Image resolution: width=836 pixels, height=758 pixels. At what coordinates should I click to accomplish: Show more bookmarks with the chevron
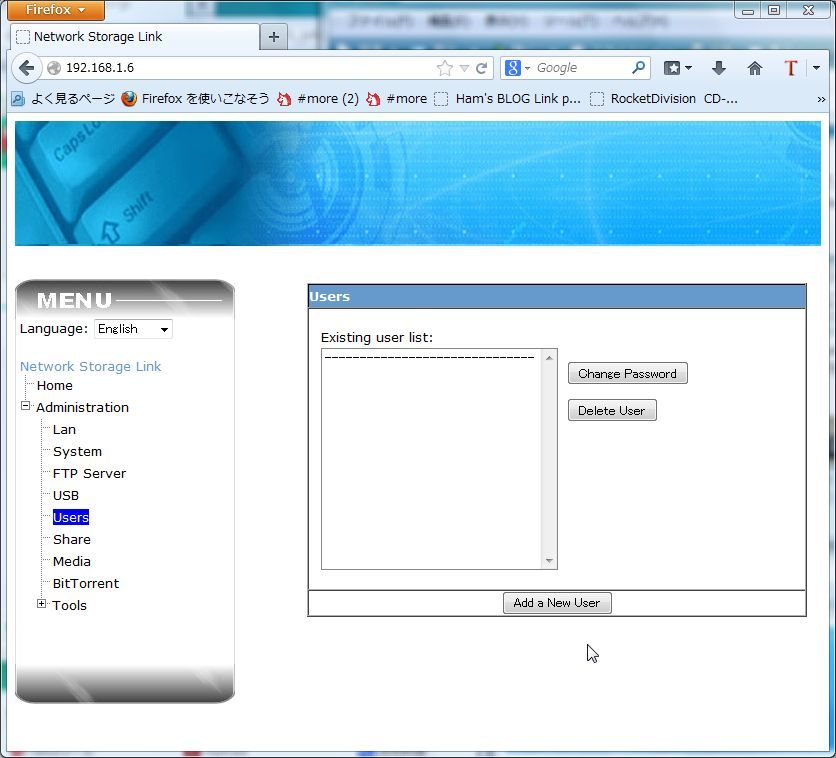point(821,99)
